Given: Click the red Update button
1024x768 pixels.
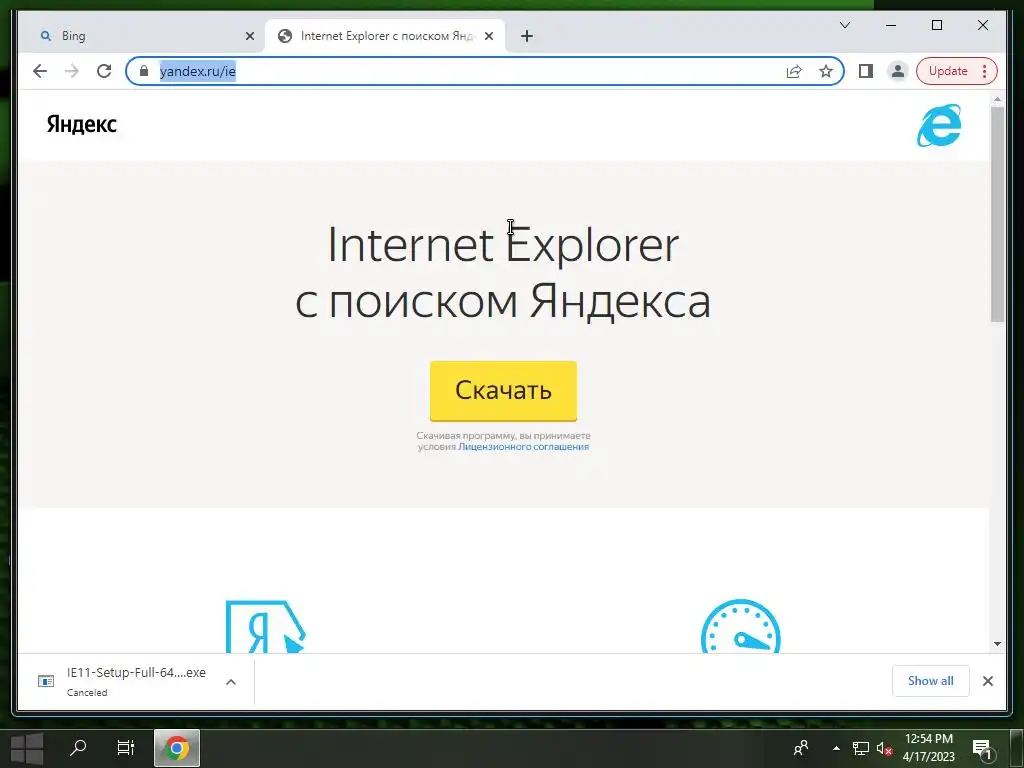Looking at the screenshot, I should point(948,71).
